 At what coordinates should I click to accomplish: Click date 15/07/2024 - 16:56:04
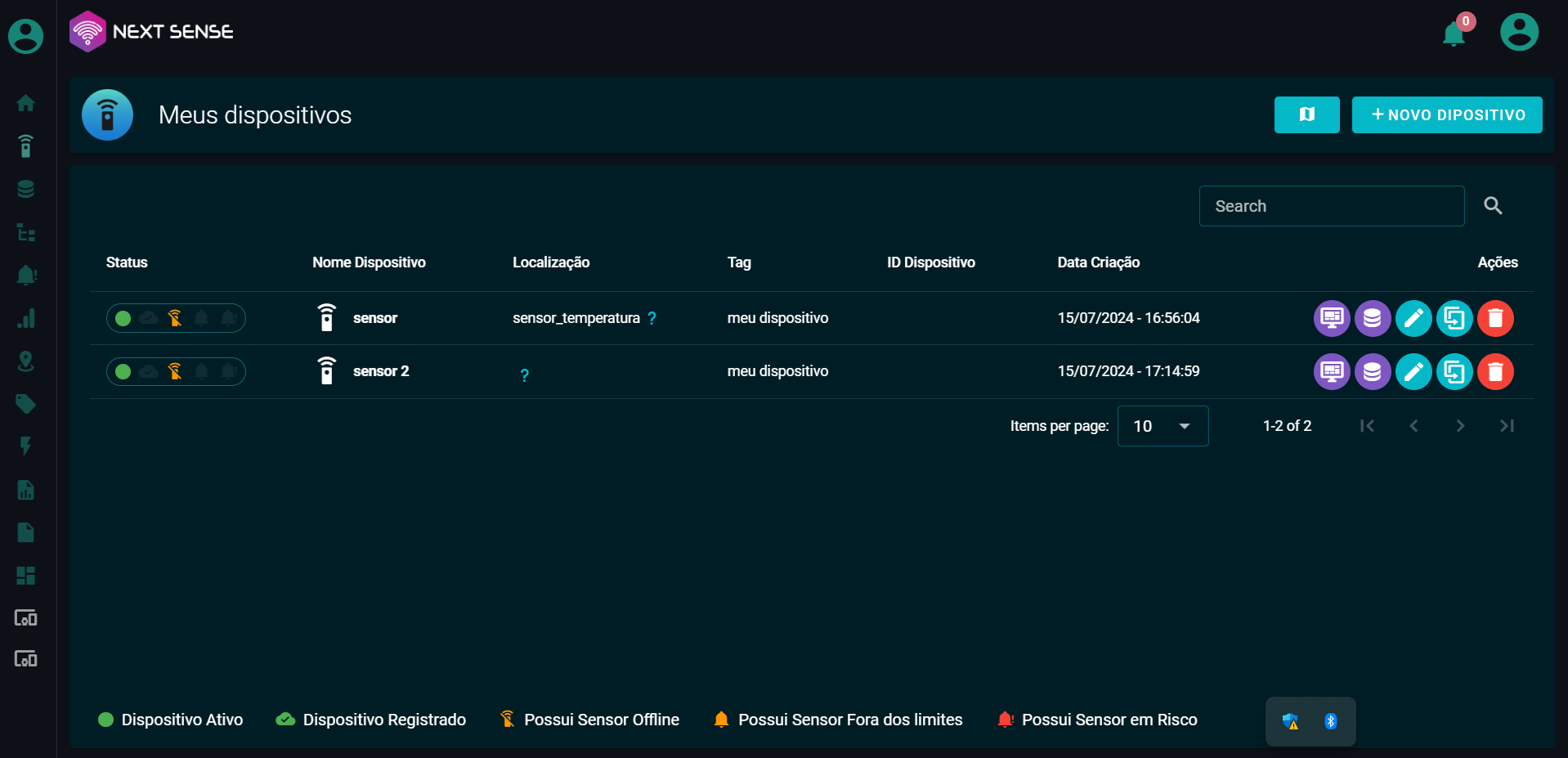[1128, 318]
